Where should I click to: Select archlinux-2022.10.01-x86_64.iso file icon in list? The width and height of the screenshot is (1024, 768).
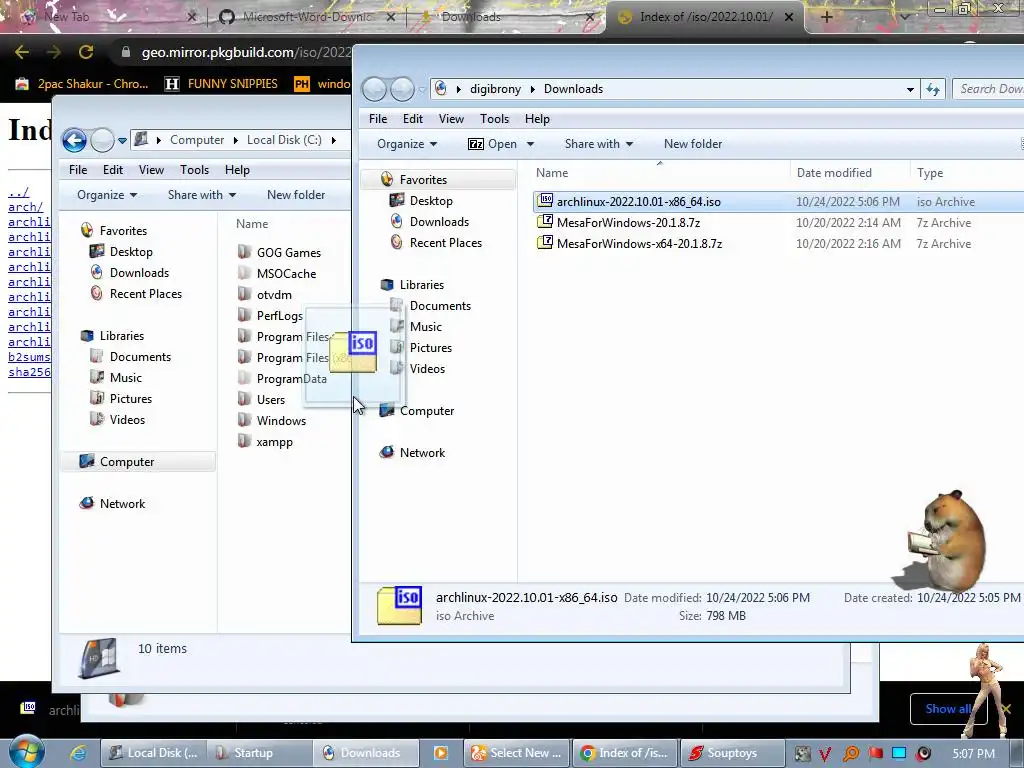click(545, 201)
